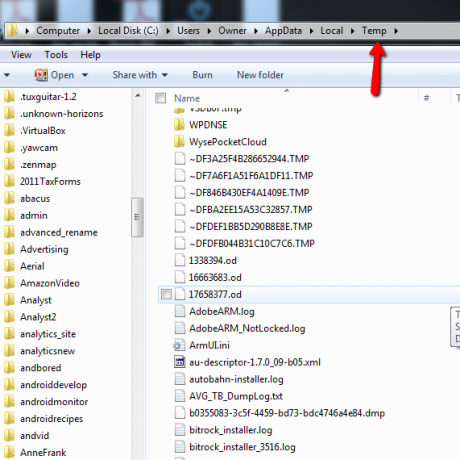Click the Open button's application icon
This screenshot has width=460, height=460.
[41, 75]
